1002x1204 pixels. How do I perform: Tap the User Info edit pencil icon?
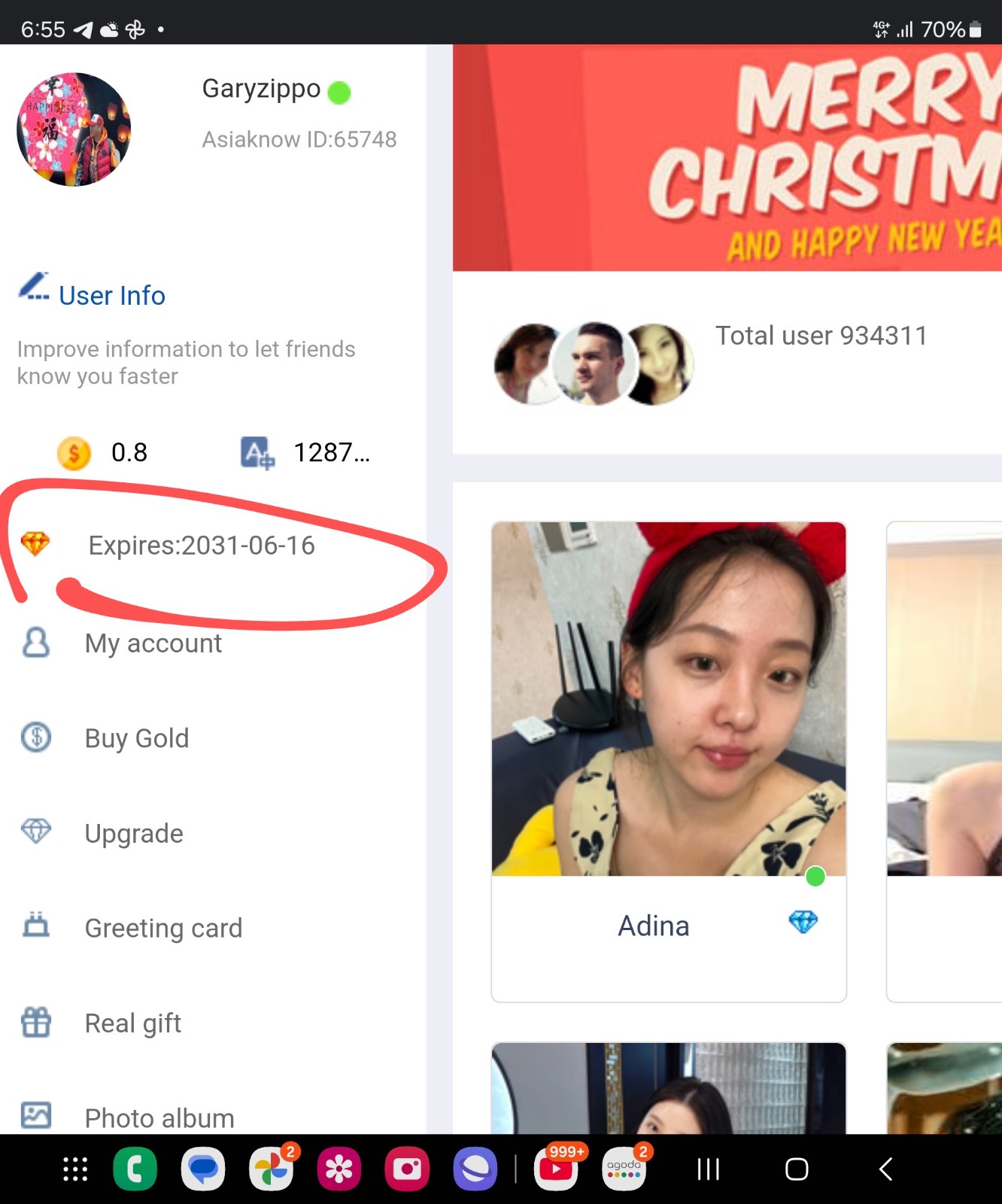pos(33,287)
